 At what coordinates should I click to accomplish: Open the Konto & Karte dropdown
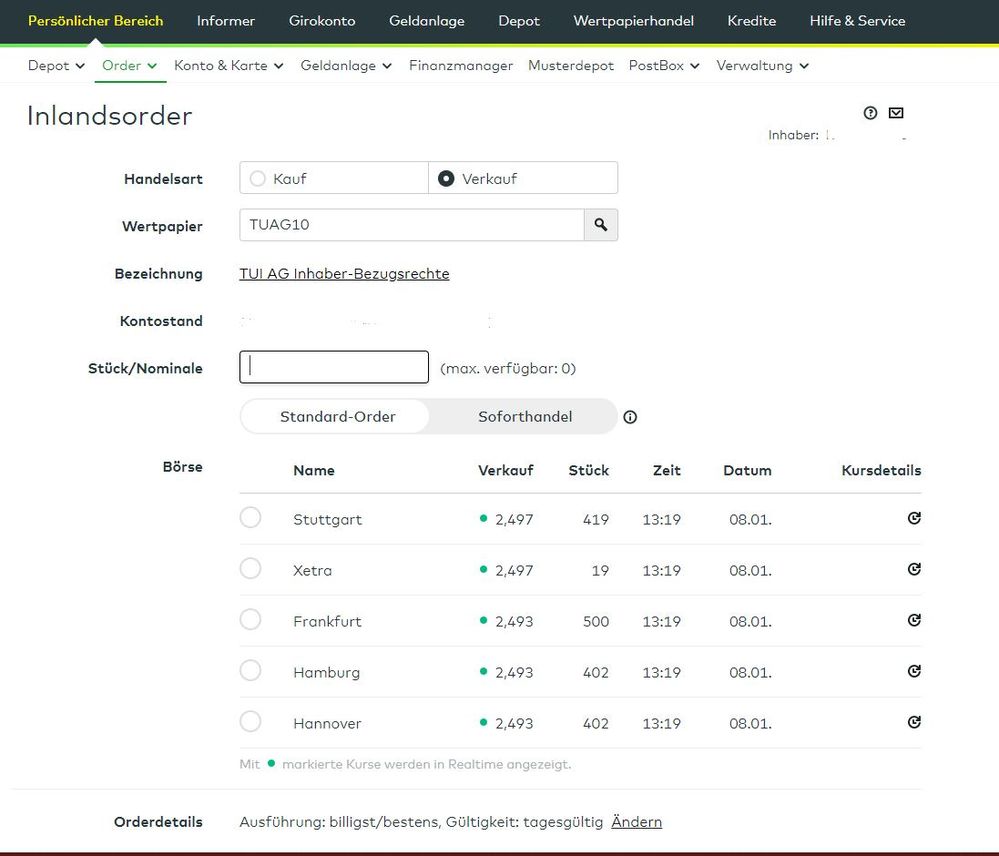coord(228,66)
